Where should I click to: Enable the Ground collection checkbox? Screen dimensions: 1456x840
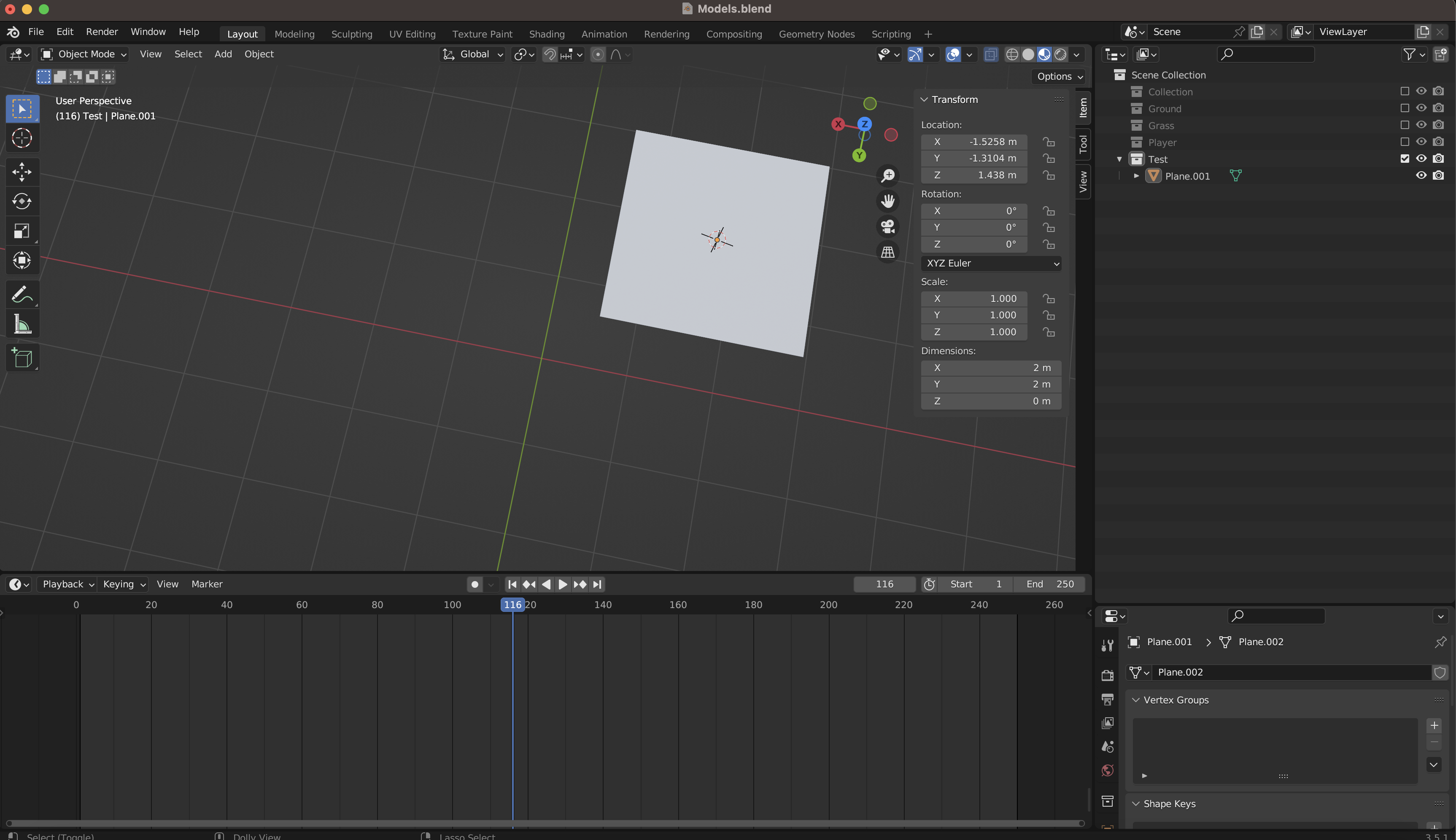click(x=1405, y=108)
